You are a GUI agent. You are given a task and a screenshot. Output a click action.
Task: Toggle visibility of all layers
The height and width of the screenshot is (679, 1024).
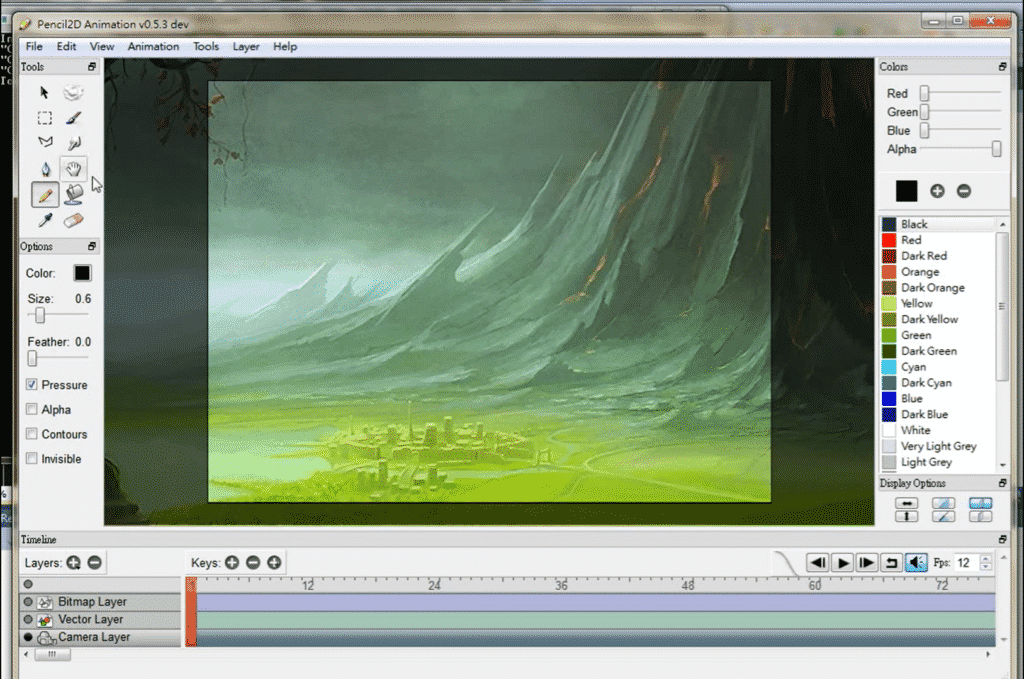coord(28,584)
